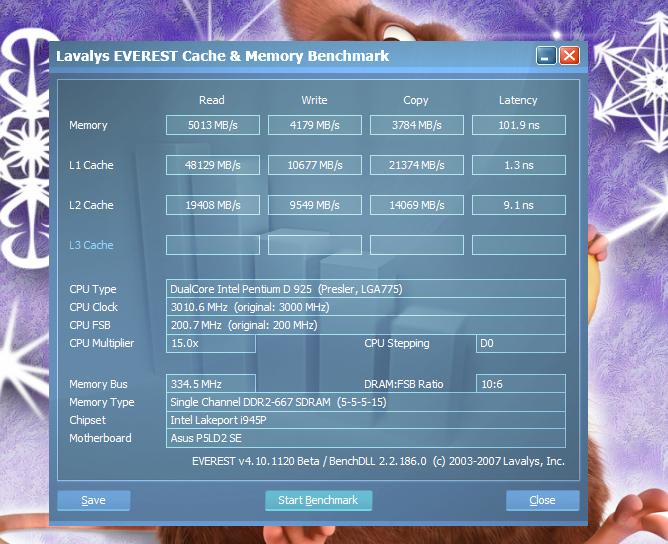Click the DRAM:FSB Ratio label
The height and width of the screenshot is (544, 668).
[x=404, y=384]
